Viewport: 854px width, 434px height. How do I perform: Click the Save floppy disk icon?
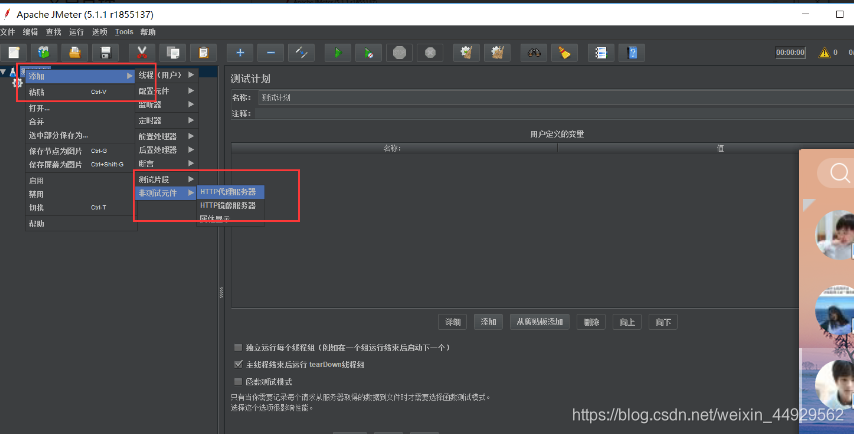[x=106, y=52]
